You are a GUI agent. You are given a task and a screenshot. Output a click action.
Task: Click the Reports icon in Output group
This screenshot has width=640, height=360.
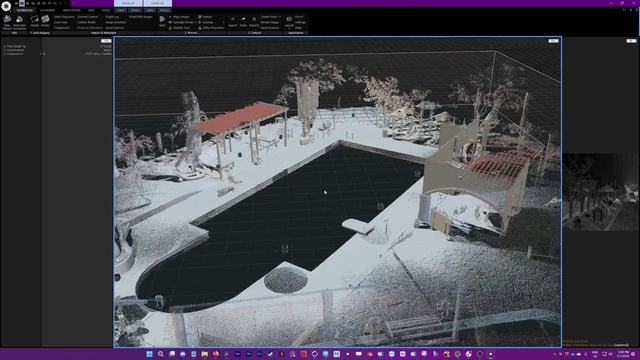pos(254,21)
